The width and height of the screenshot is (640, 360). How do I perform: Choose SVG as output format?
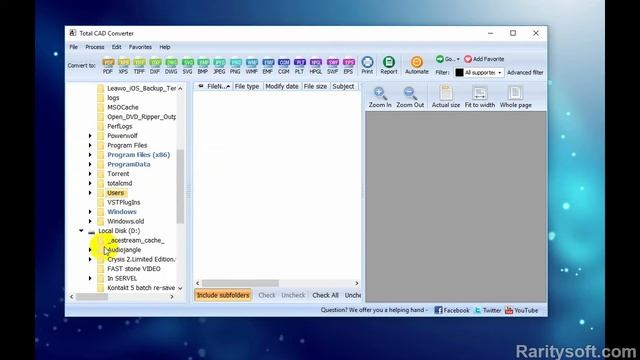pyautogui.click(x=187, y=65)
